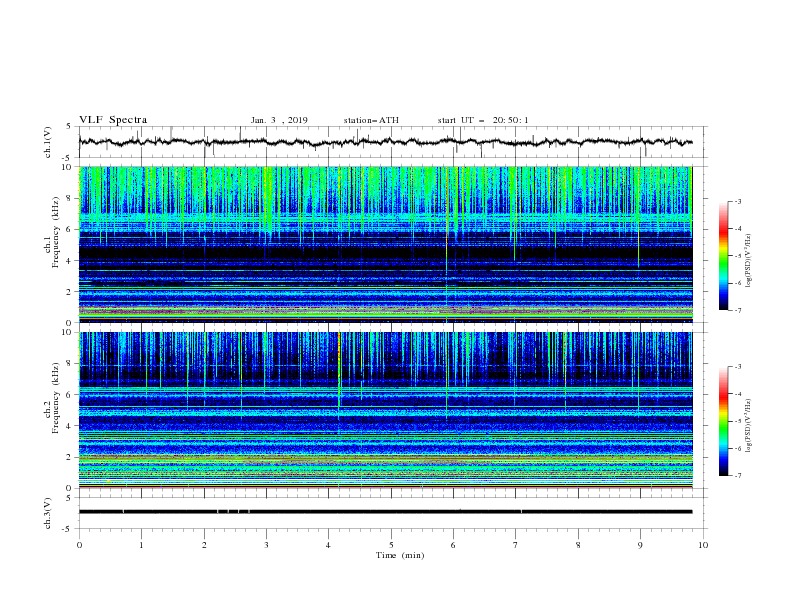Click the "-7" label on ch.1 colorbar
Screen dimensions: 792x612
pyautogui.click(x=737, y=310)
